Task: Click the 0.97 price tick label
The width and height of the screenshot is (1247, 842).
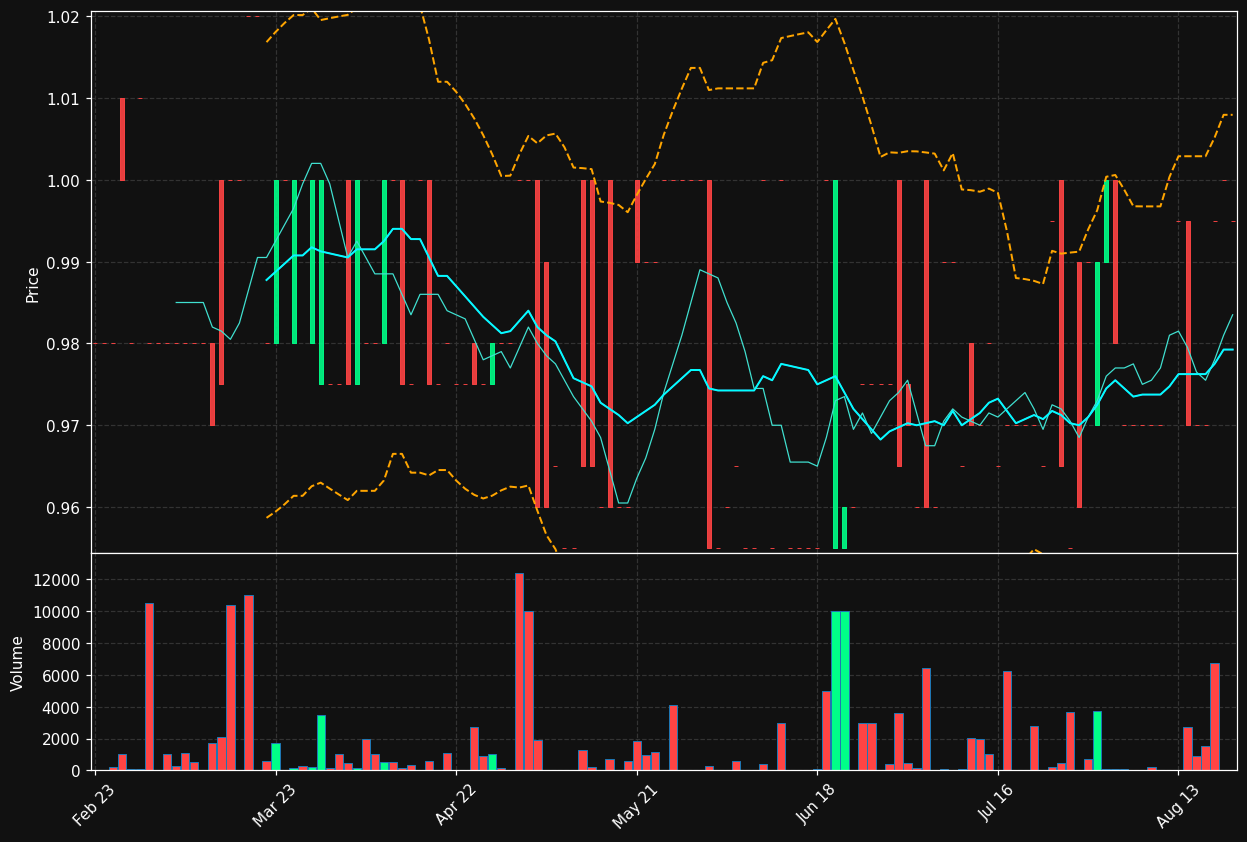Action: tap(65, 426)
